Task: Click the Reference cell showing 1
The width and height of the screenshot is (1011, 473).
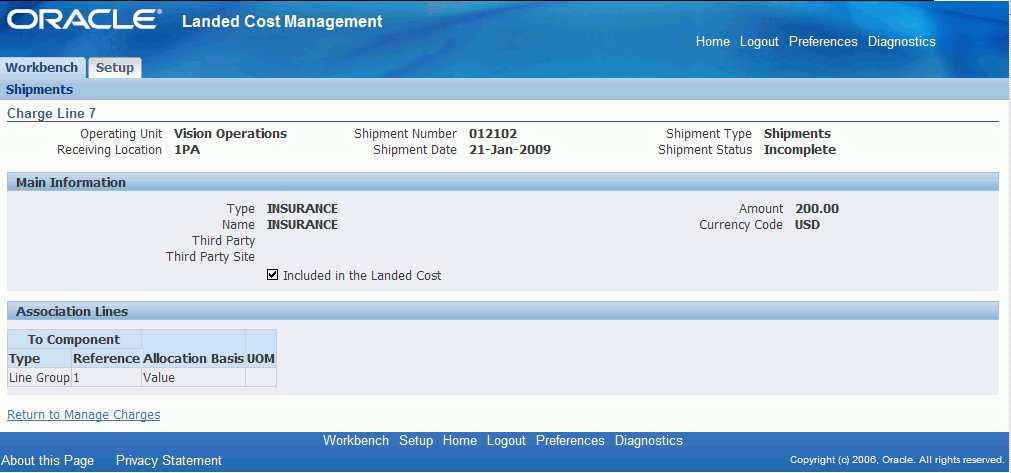Action: point(106,378)
